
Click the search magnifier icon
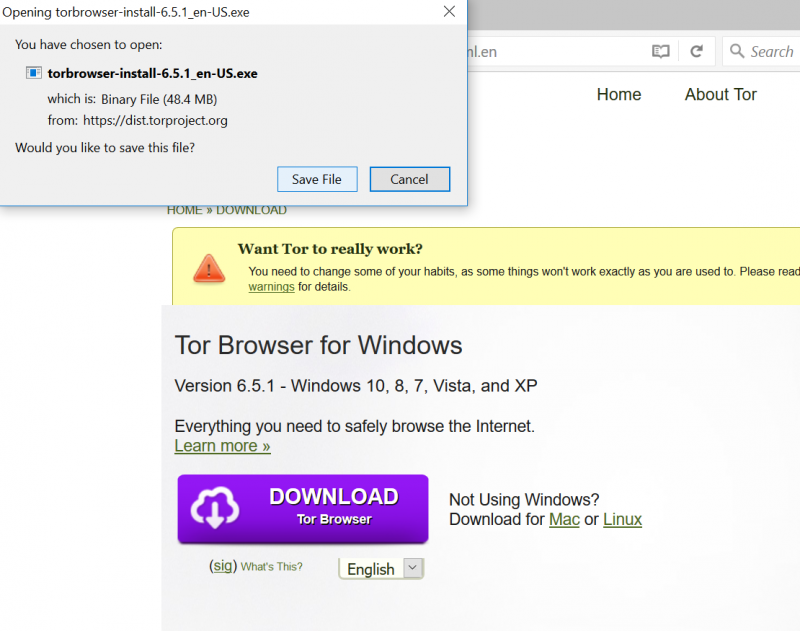point(737,51)
